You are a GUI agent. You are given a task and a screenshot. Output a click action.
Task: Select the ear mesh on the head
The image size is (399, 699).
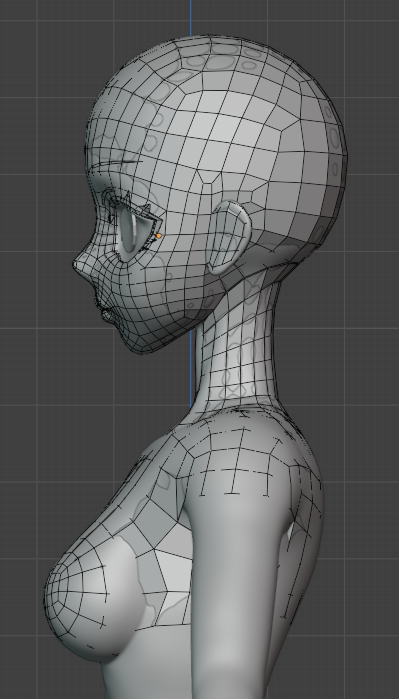(x=229, y=237)
